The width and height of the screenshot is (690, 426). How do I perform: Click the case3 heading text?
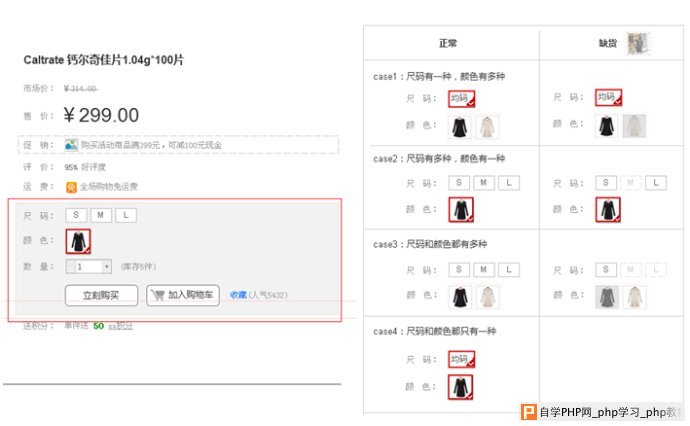tap(430, 244)
